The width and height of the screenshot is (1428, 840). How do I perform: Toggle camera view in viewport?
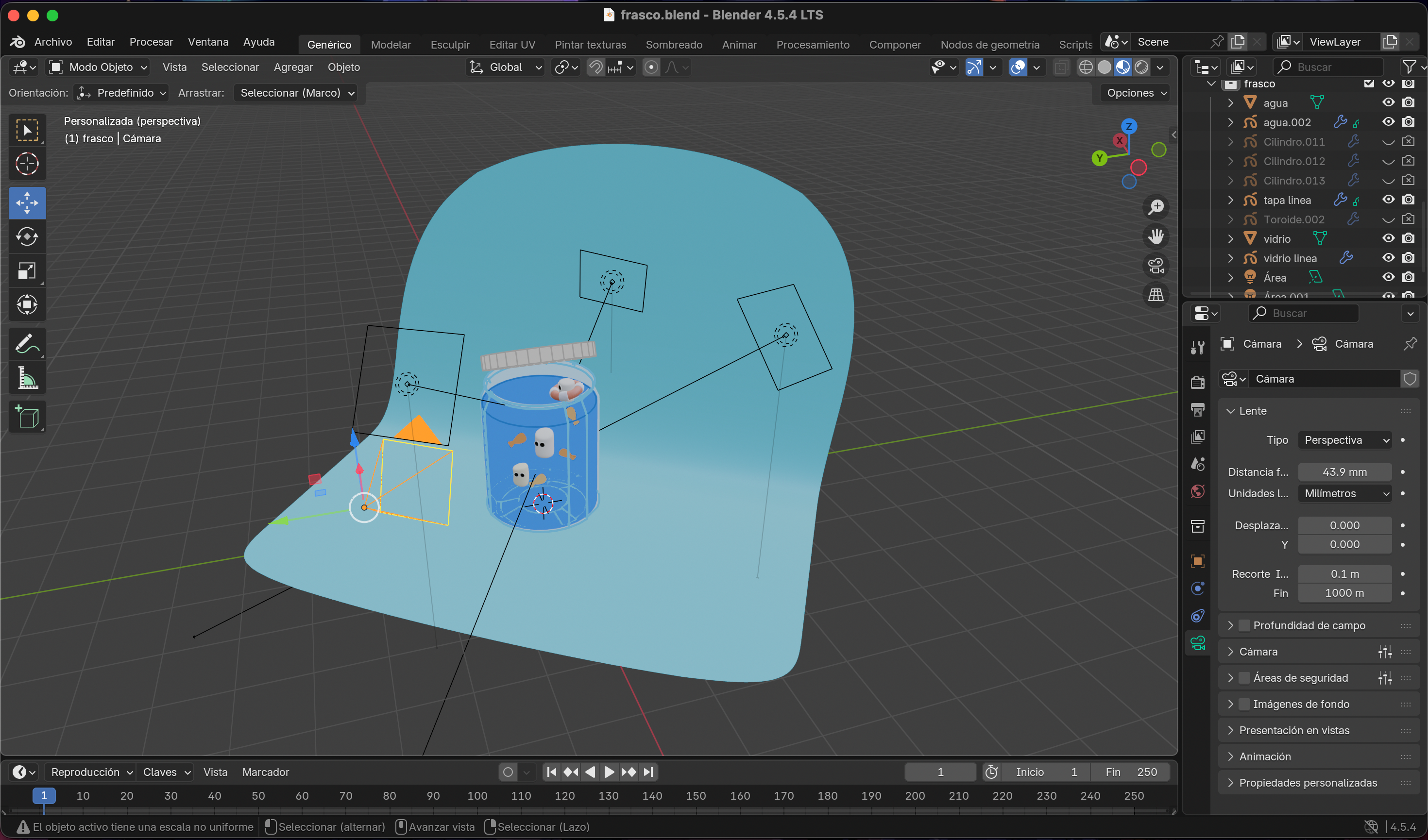click(1156, 266)
